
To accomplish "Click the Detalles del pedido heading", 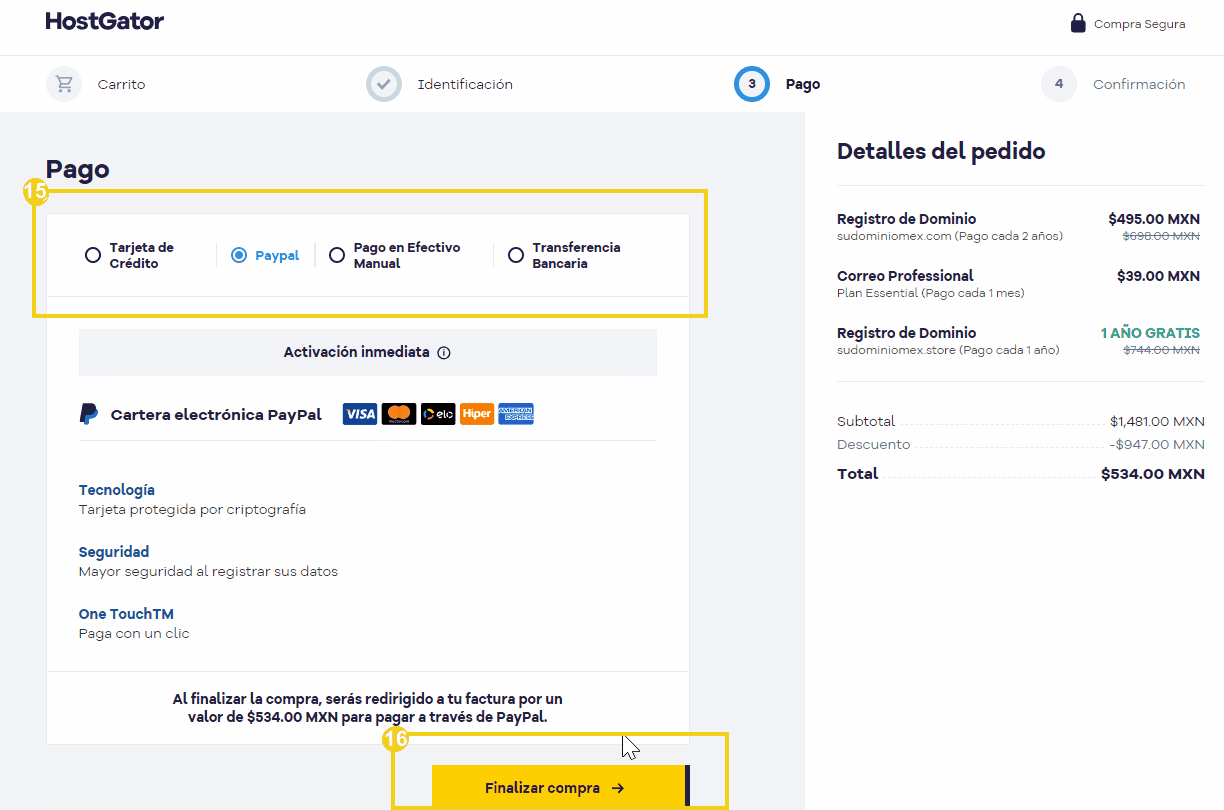I will (x=941, y=152).
